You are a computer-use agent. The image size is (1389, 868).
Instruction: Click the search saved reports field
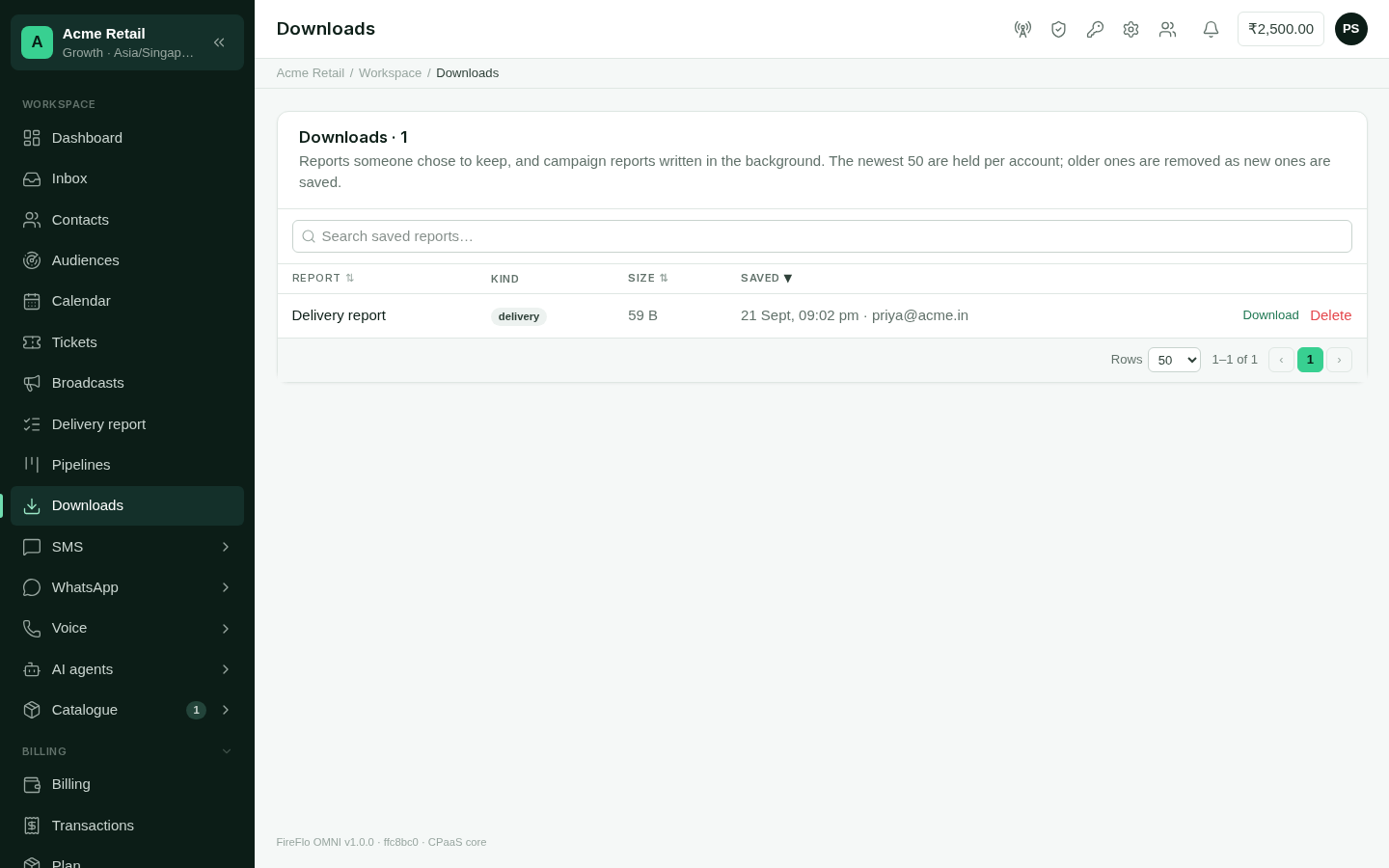coord(822,236)
